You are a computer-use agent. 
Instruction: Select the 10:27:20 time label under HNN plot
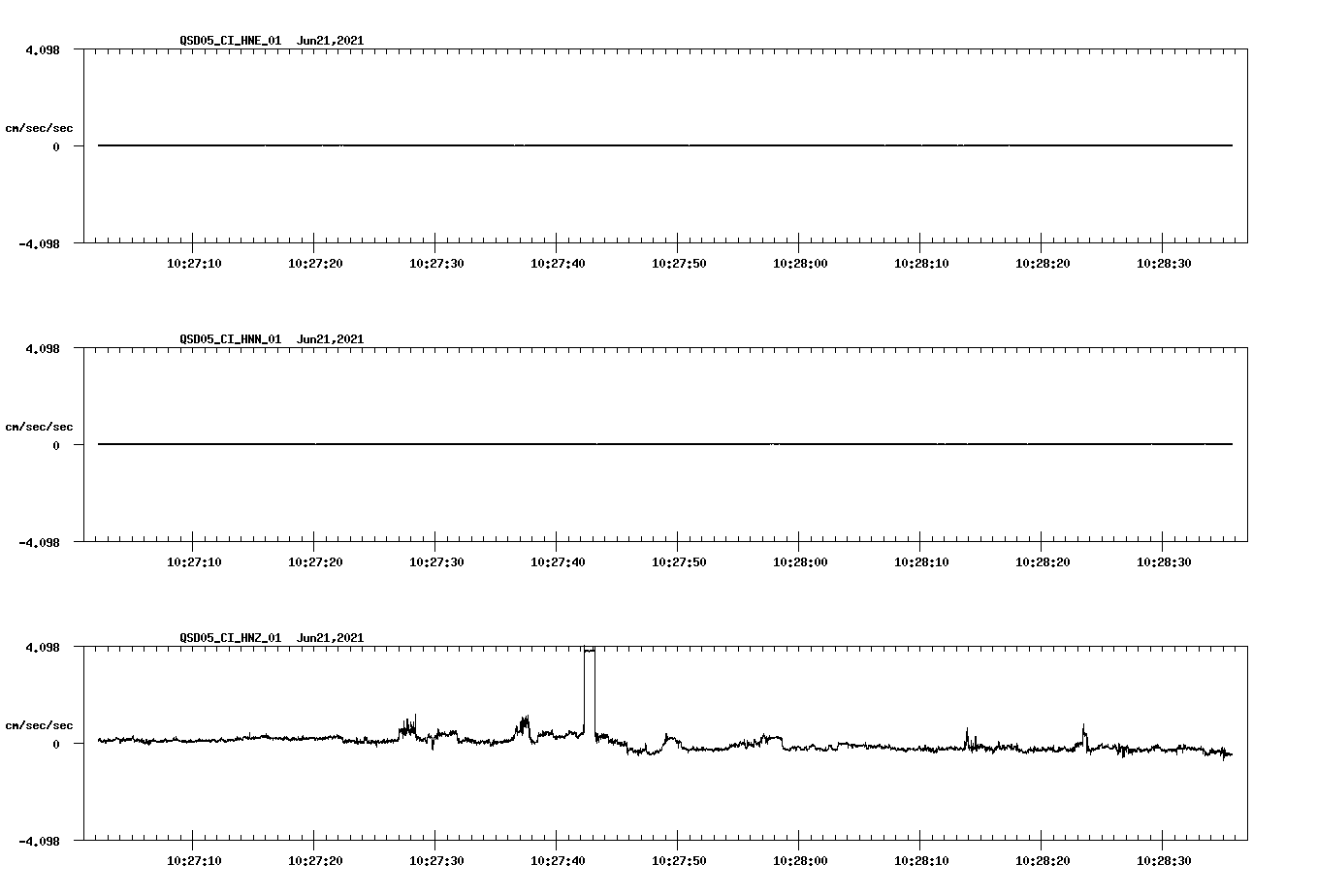coord(315,562)
